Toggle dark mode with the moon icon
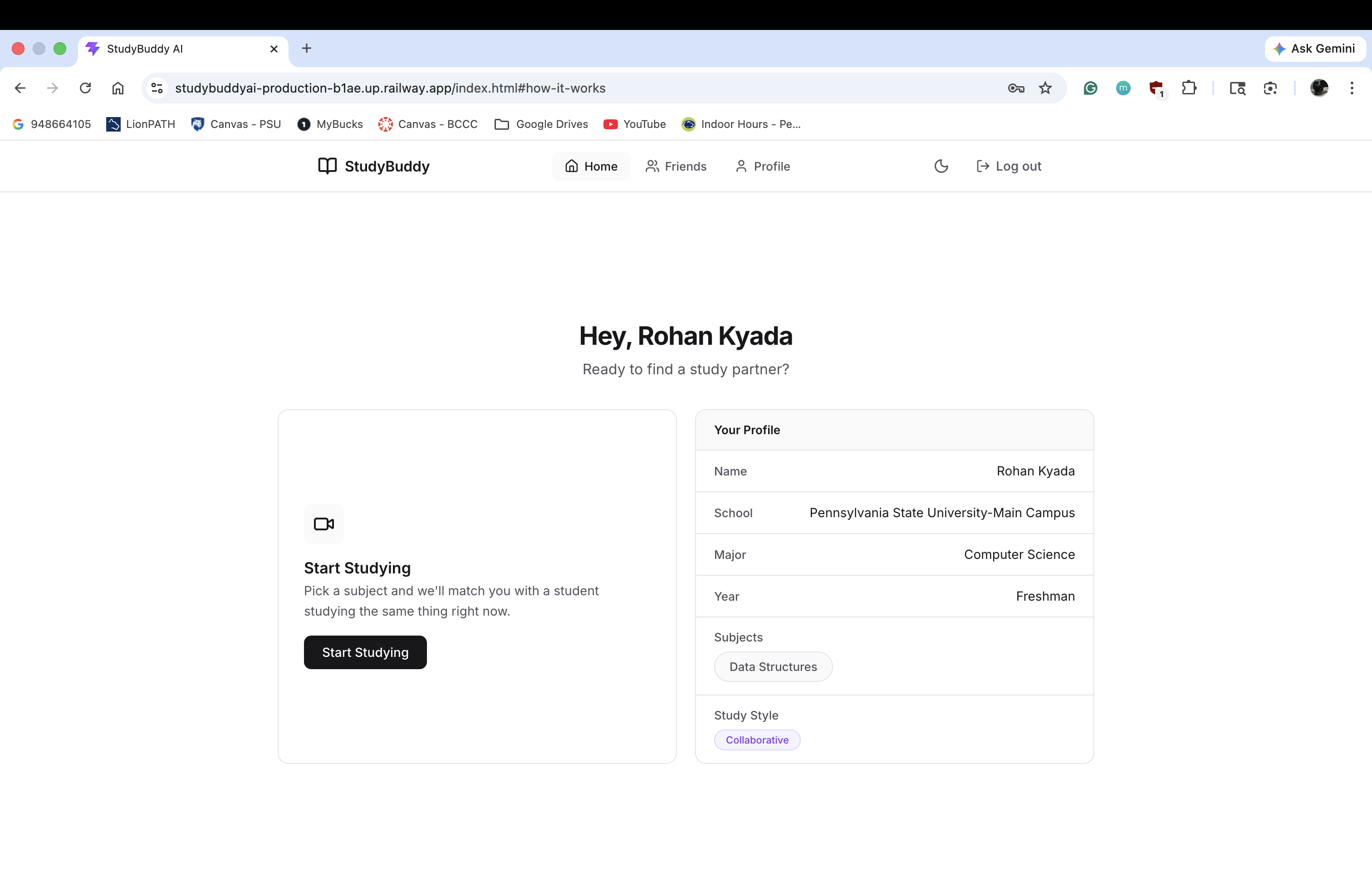Viewport: 1372px width, 891px height. pyautogui.click(x=941, y=166)
